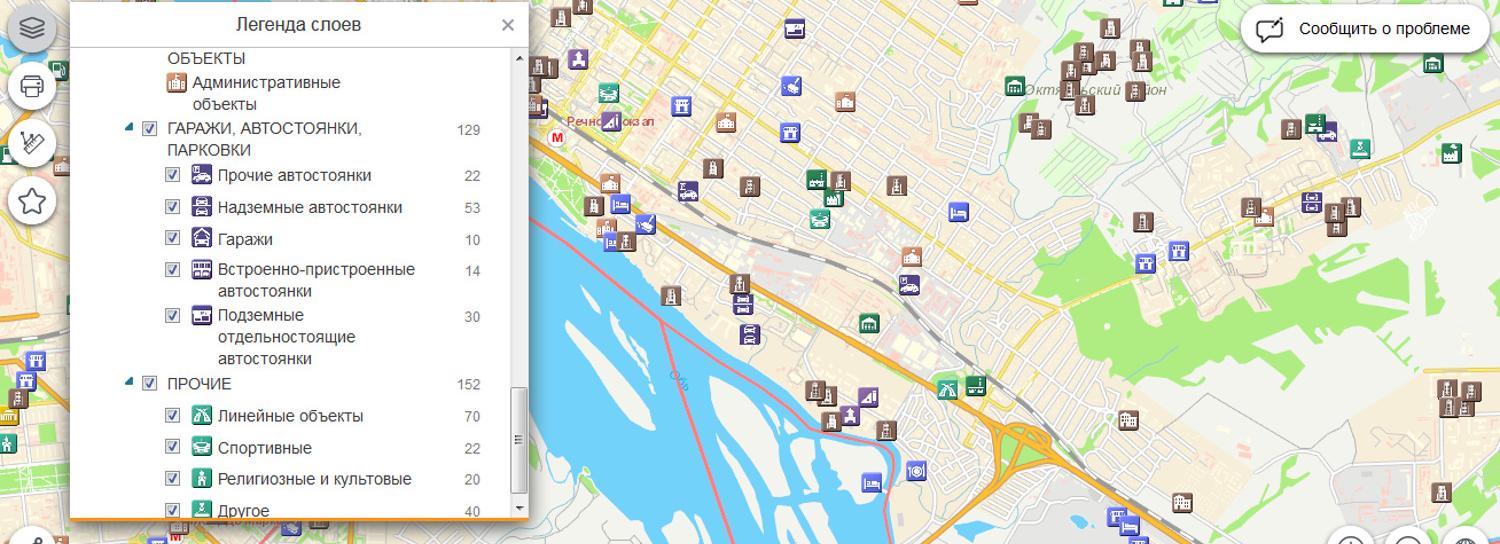This screenshot has width=1500, height=544.
Task: Click the Гаражи item's legend icon
Action: click(202, 238)
